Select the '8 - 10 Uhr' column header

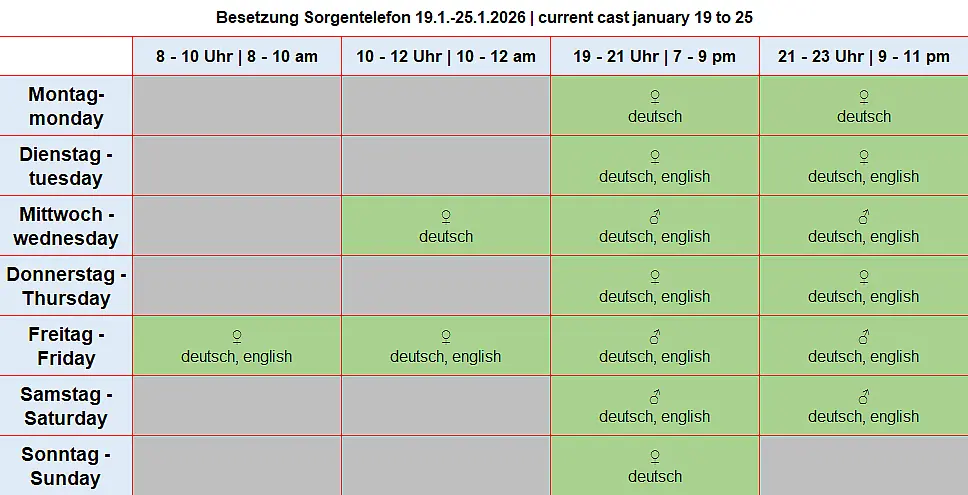coord(237,56)
